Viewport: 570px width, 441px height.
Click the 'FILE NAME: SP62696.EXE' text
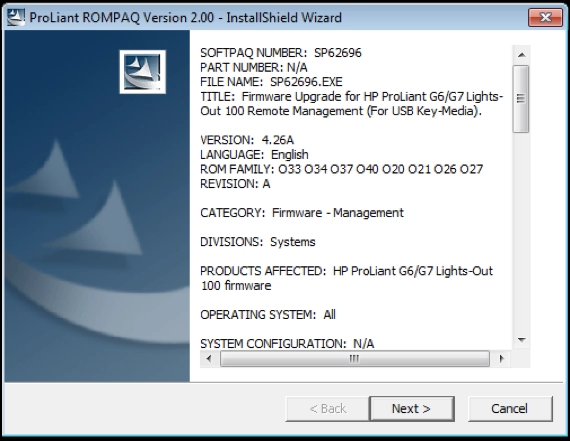[271, 82]
